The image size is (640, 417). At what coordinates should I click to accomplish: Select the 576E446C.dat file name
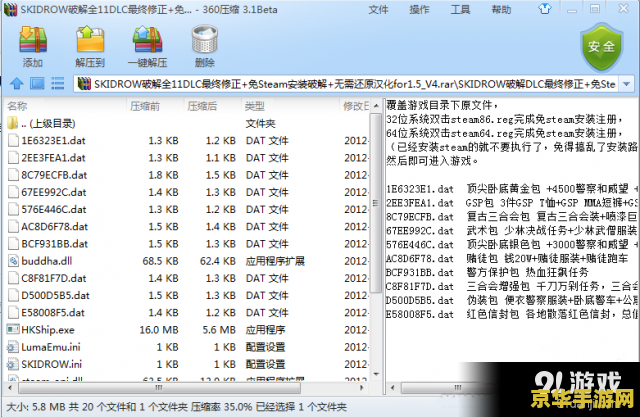54,209
